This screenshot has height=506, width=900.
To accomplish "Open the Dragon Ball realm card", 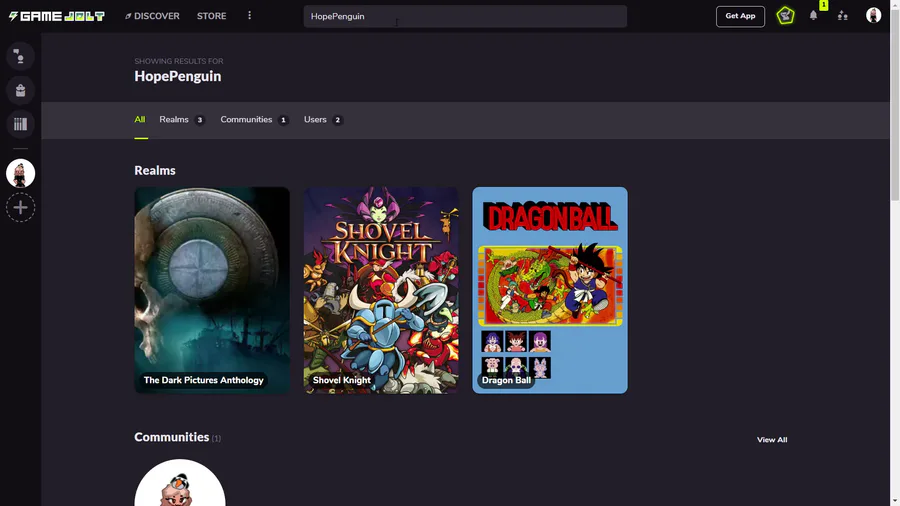I will [x=550, y=290].
